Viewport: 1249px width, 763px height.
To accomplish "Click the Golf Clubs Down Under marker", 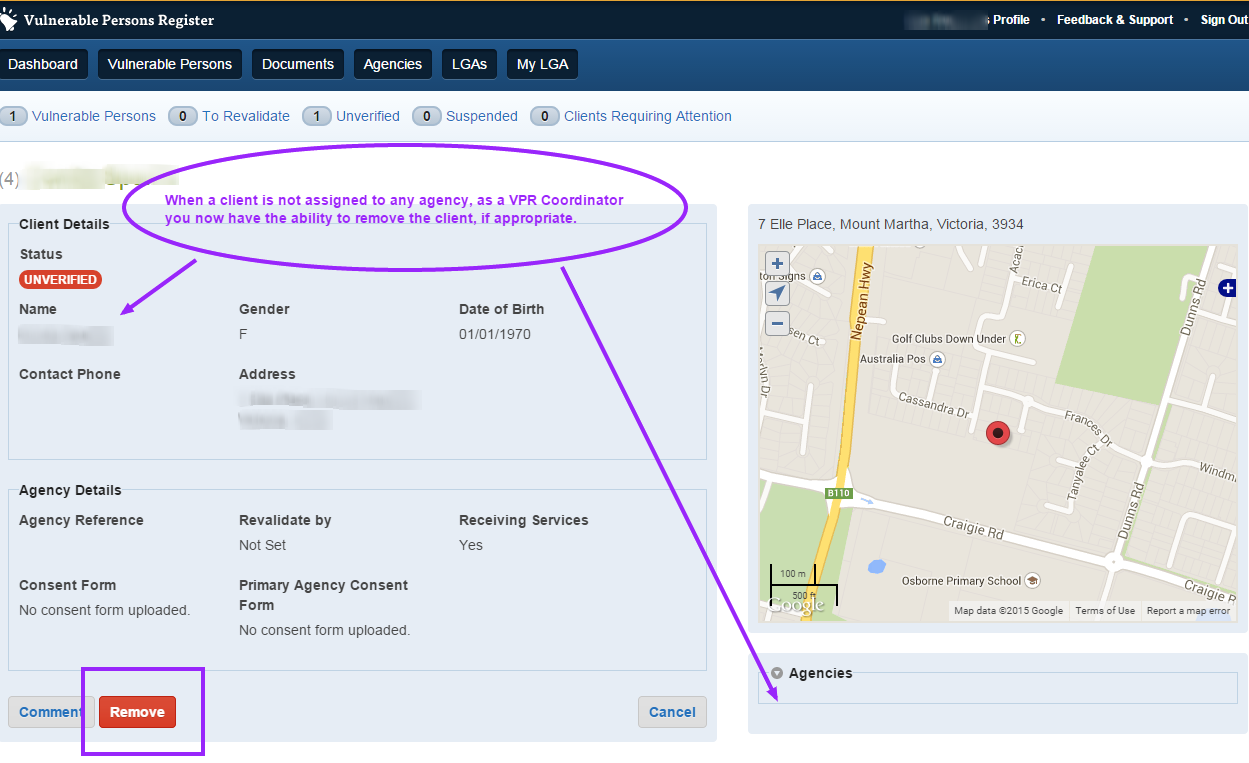I will click(x=1018, y=339).
